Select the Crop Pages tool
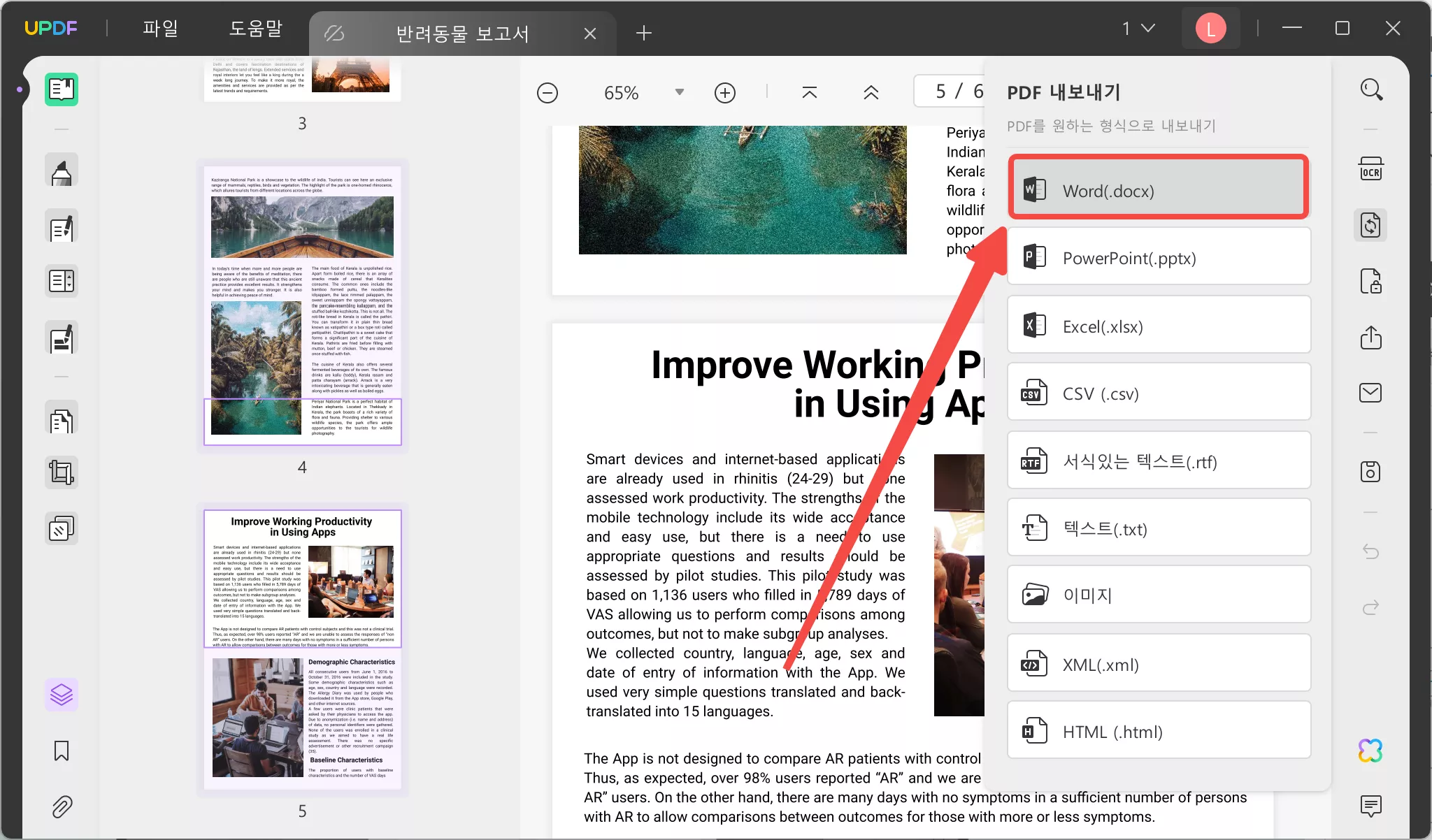The height and width of the screenshot is (840, 1432). pos(62,472)
